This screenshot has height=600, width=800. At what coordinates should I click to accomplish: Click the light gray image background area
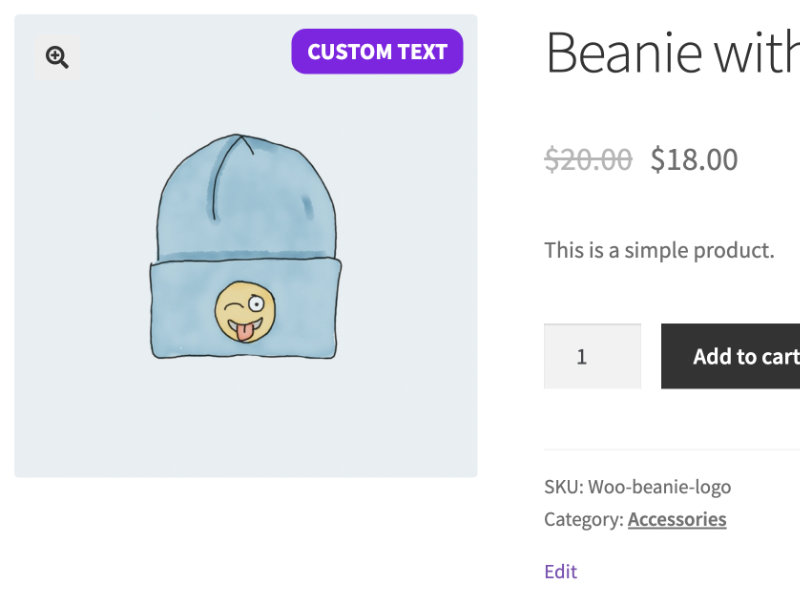[x=100, y=430]
